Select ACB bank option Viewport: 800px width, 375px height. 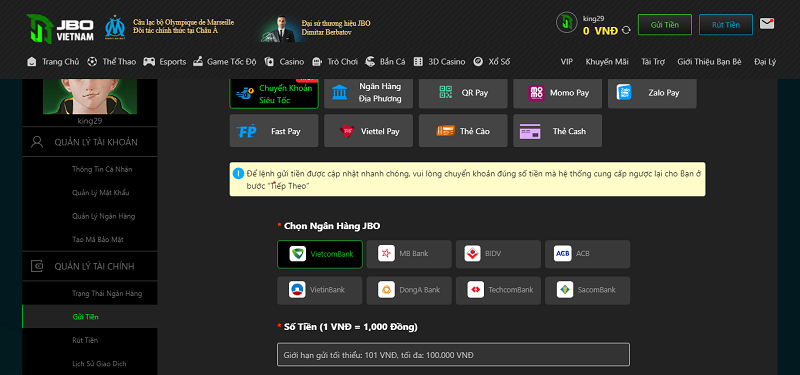click(588, 254)
